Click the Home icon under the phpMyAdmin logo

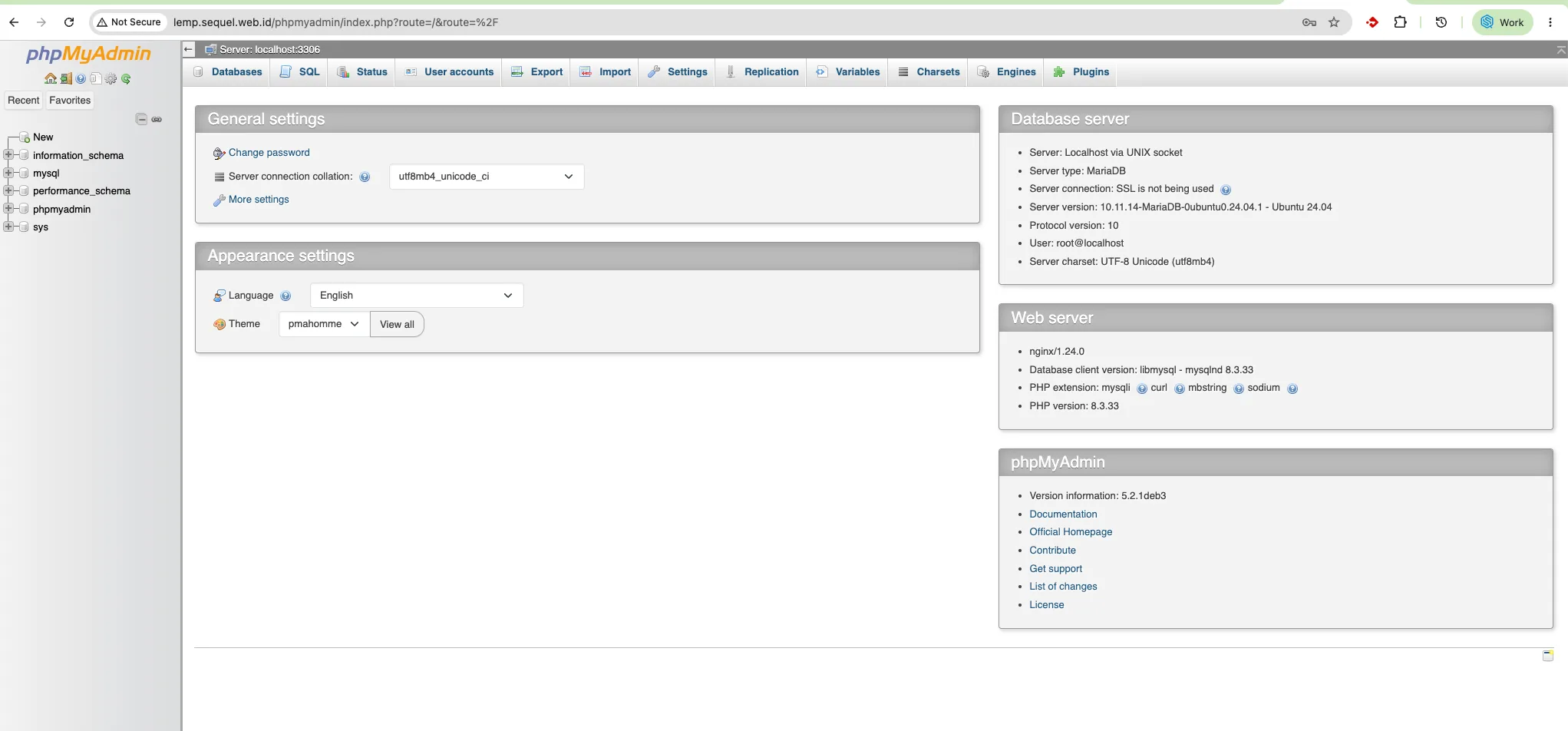coord(51,78)
